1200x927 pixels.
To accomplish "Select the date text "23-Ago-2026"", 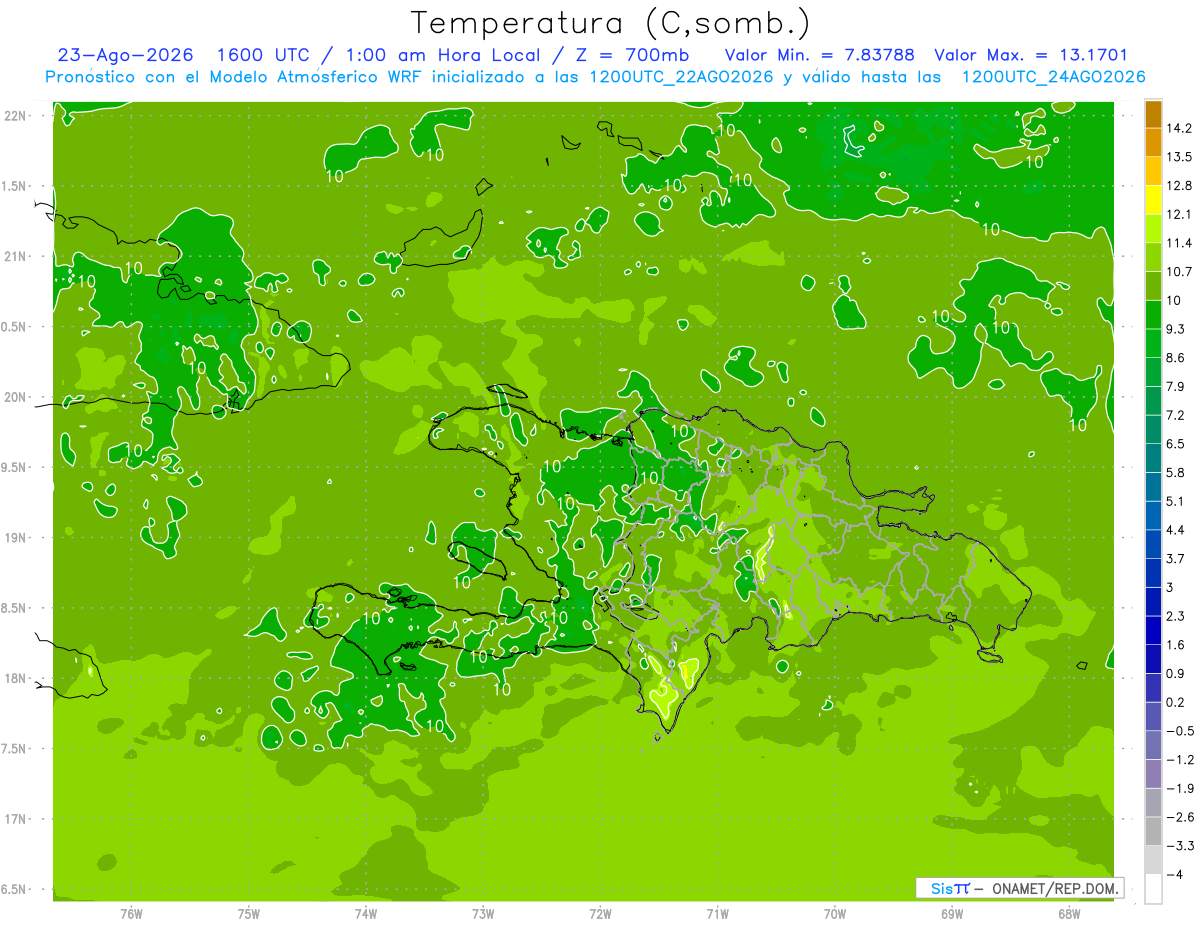I will click(x=125, y=55).
